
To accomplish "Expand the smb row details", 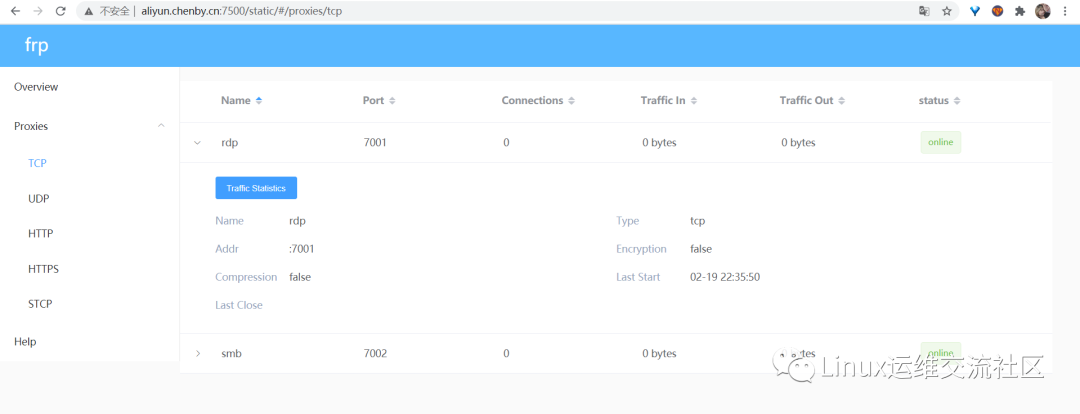I will click(x=198, y=353).
